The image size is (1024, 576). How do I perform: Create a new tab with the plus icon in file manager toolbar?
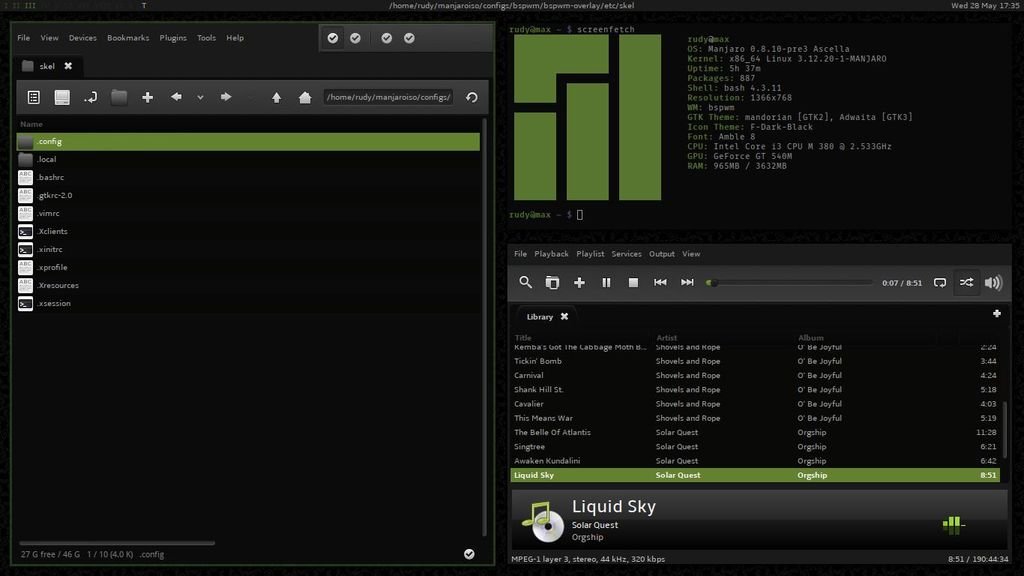147,97
